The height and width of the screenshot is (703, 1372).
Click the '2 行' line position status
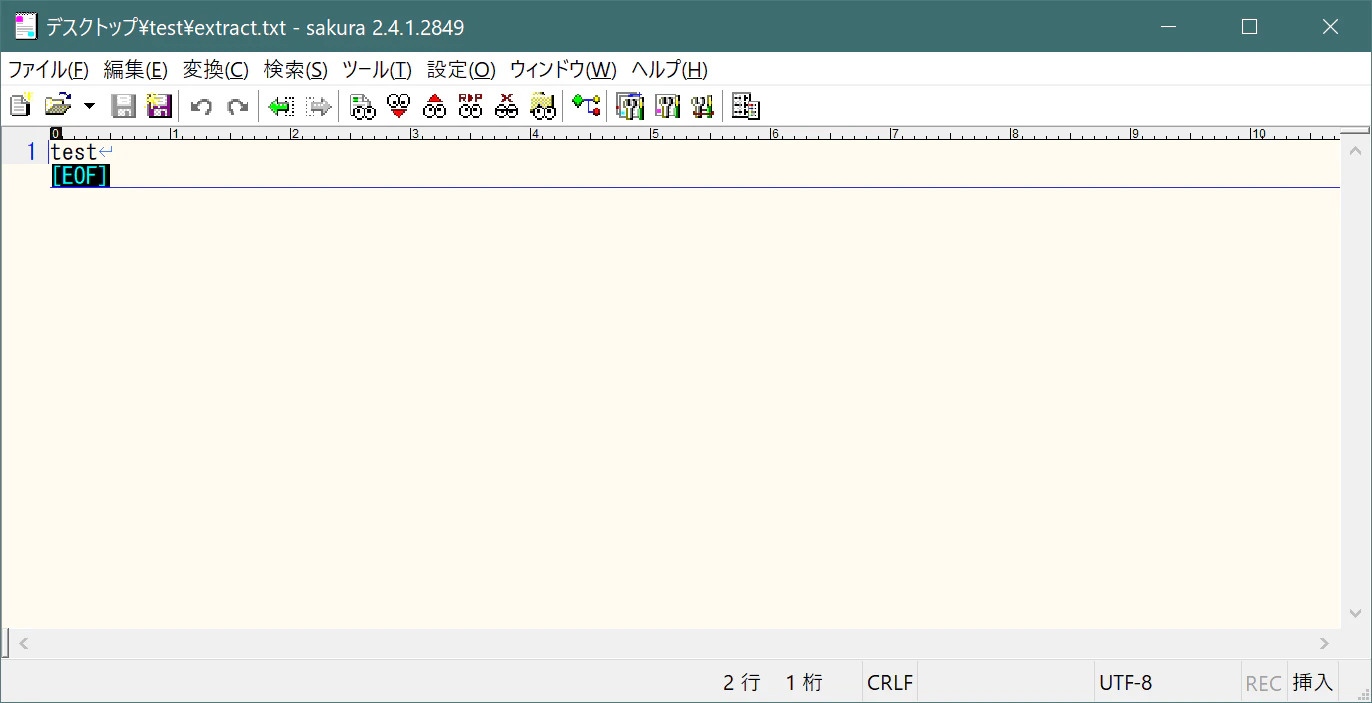[x=741, y=683]
